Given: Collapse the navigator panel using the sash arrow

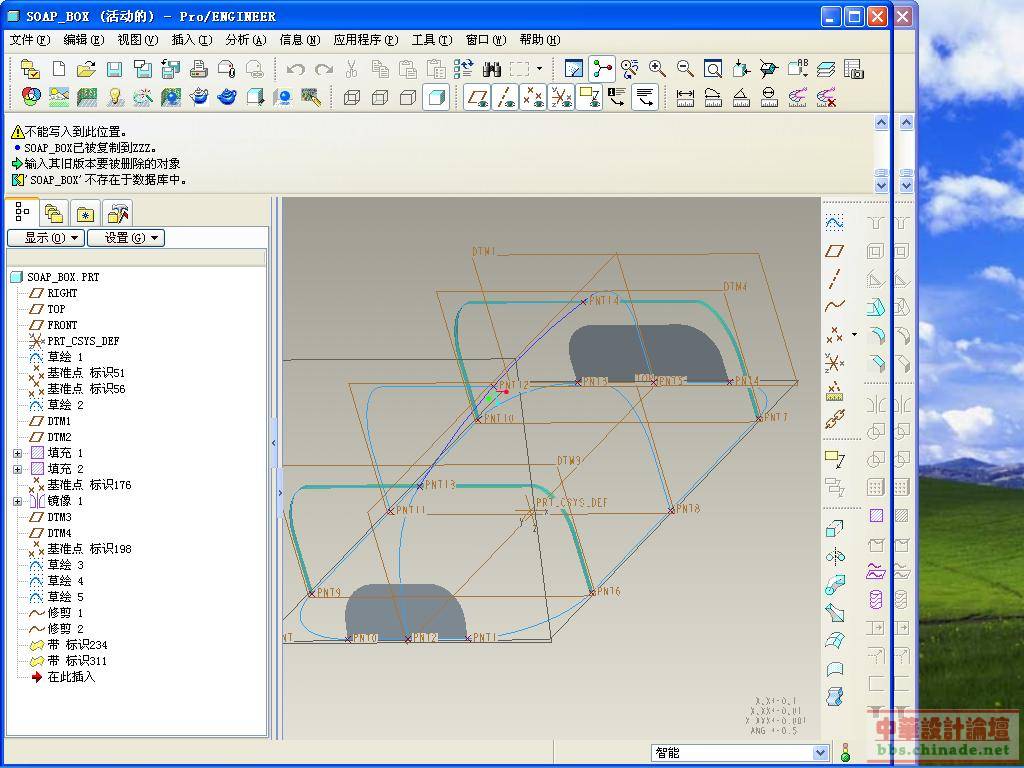Looking at the screenshot, I should tap(274, 443).
